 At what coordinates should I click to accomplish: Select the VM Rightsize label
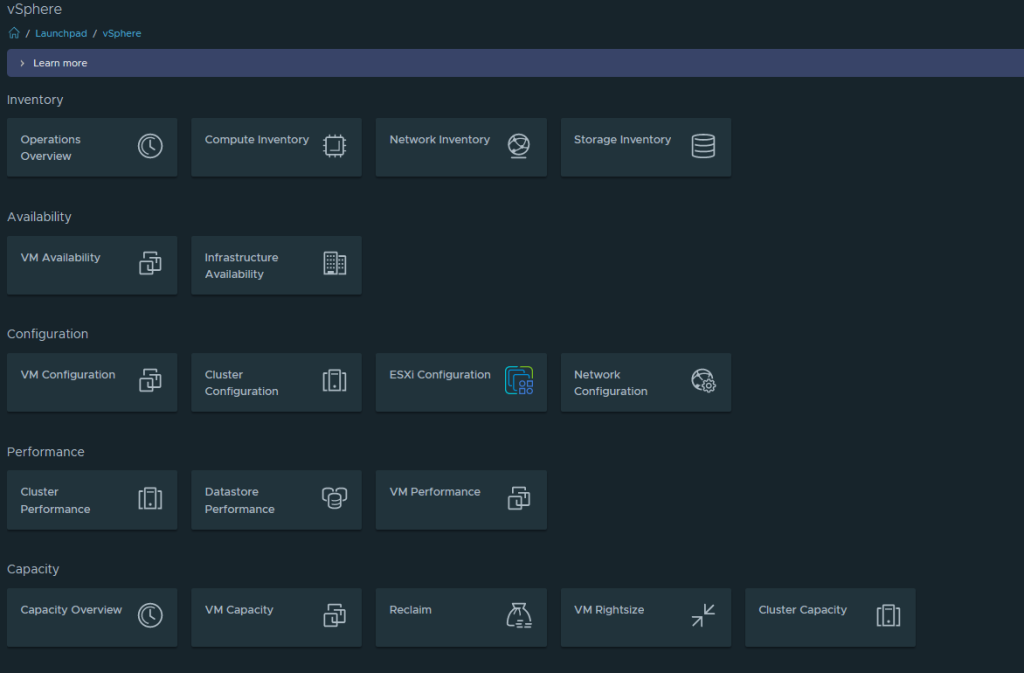click(609, 610)
